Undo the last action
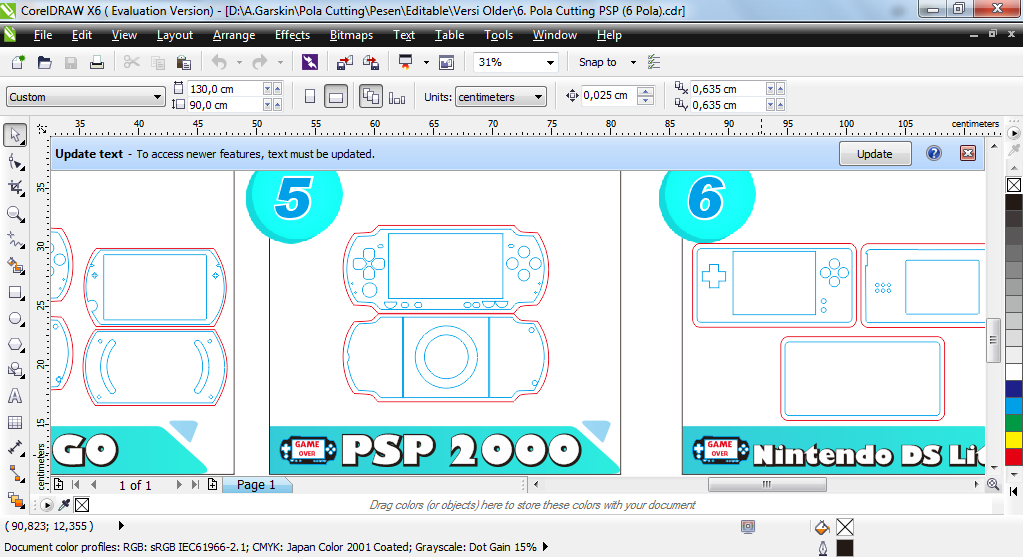Image resolution: width=1023 pixels, height=557 pixels. point(219,62)
